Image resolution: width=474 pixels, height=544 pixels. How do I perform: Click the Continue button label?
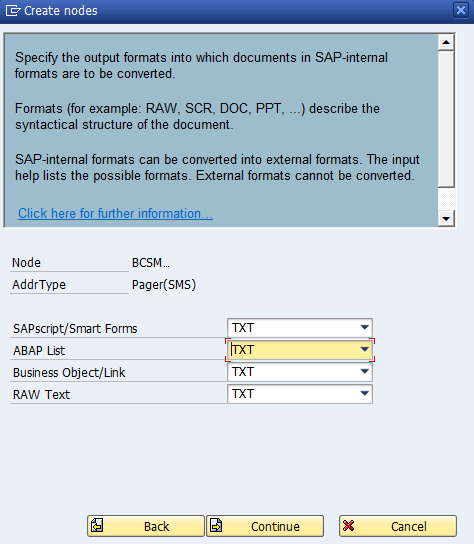click(275, 526)
